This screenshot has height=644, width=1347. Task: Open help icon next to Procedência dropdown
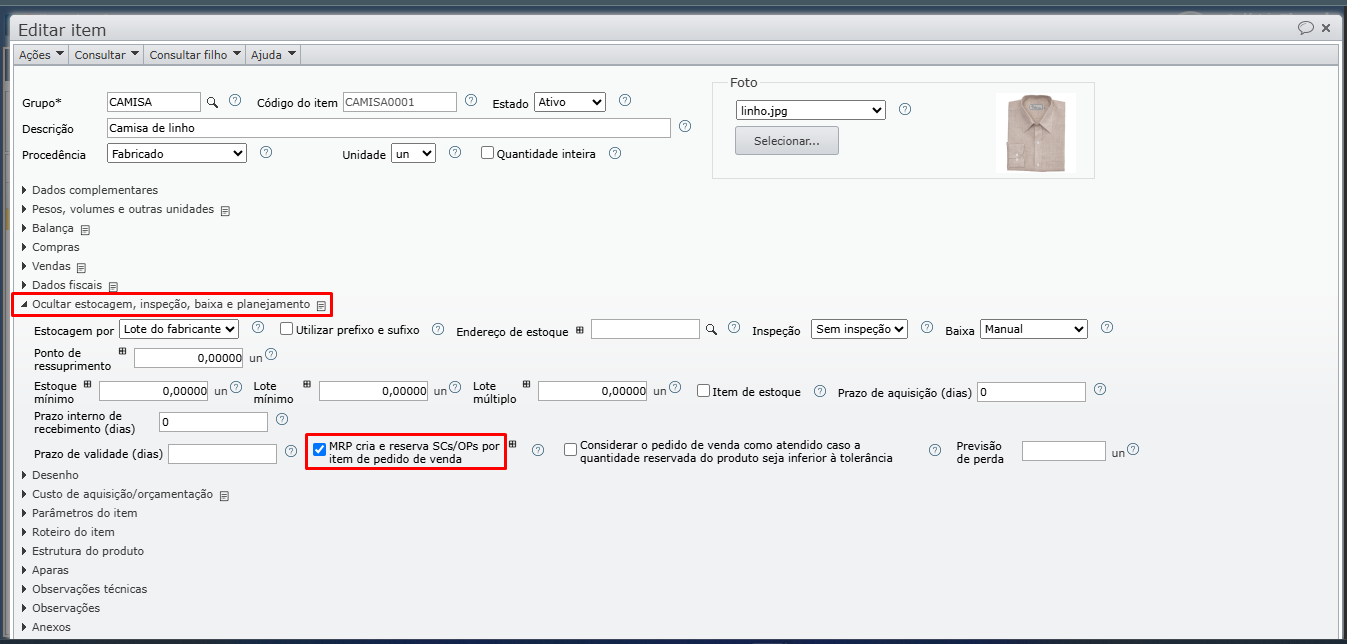click(266, 152)
